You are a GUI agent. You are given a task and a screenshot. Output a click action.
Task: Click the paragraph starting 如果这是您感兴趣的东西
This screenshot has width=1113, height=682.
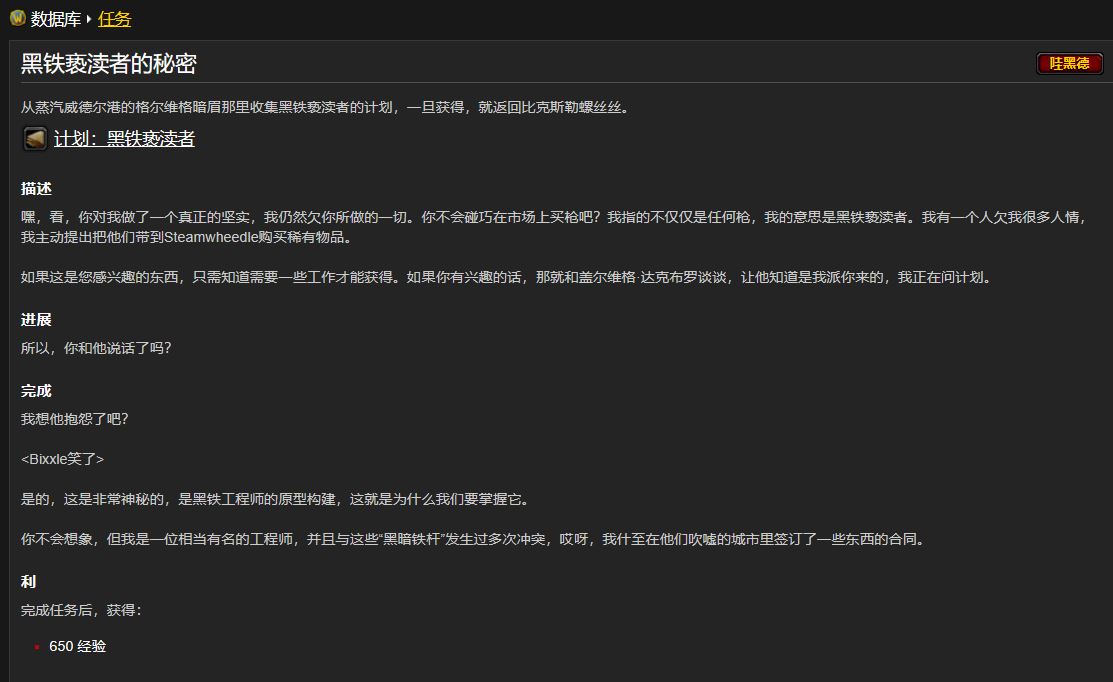pyautogui.click(x=506, y=277)
